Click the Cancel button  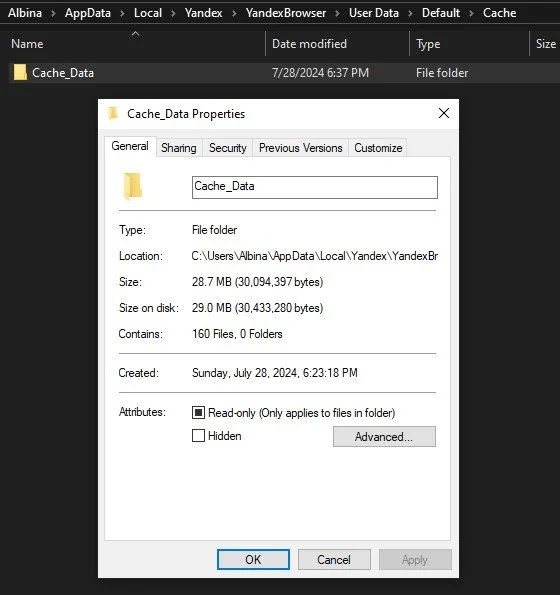click(334, 559)
